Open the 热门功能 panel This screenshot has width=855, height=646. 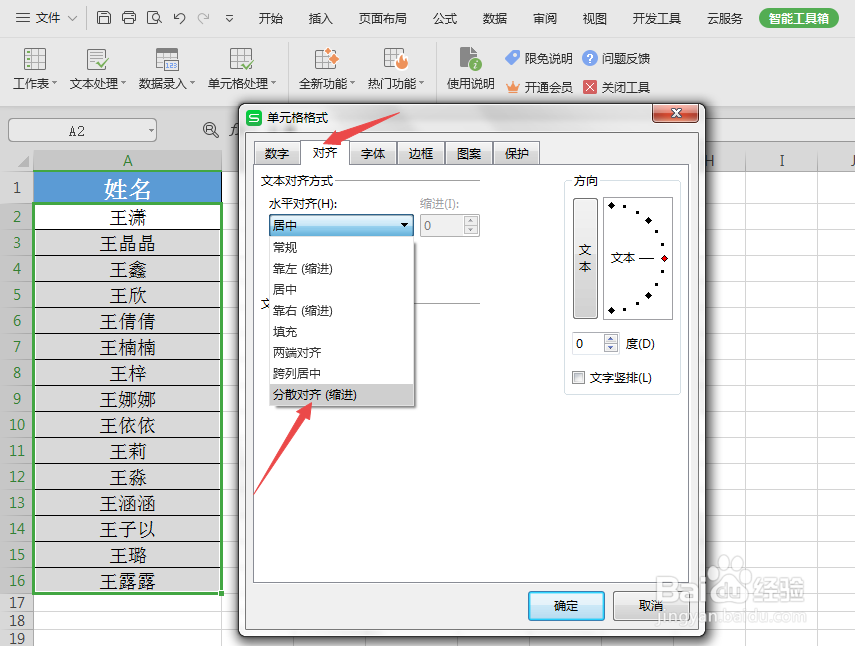pyautogui.click(x=394, y=68)
